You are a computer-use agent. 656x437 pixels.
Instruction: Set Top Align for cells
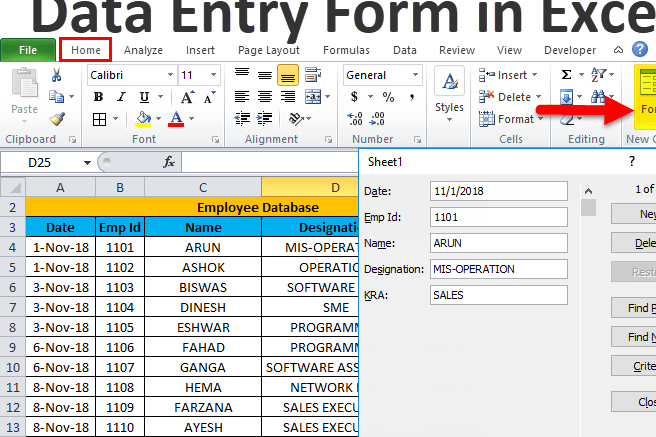coord(242,74)
